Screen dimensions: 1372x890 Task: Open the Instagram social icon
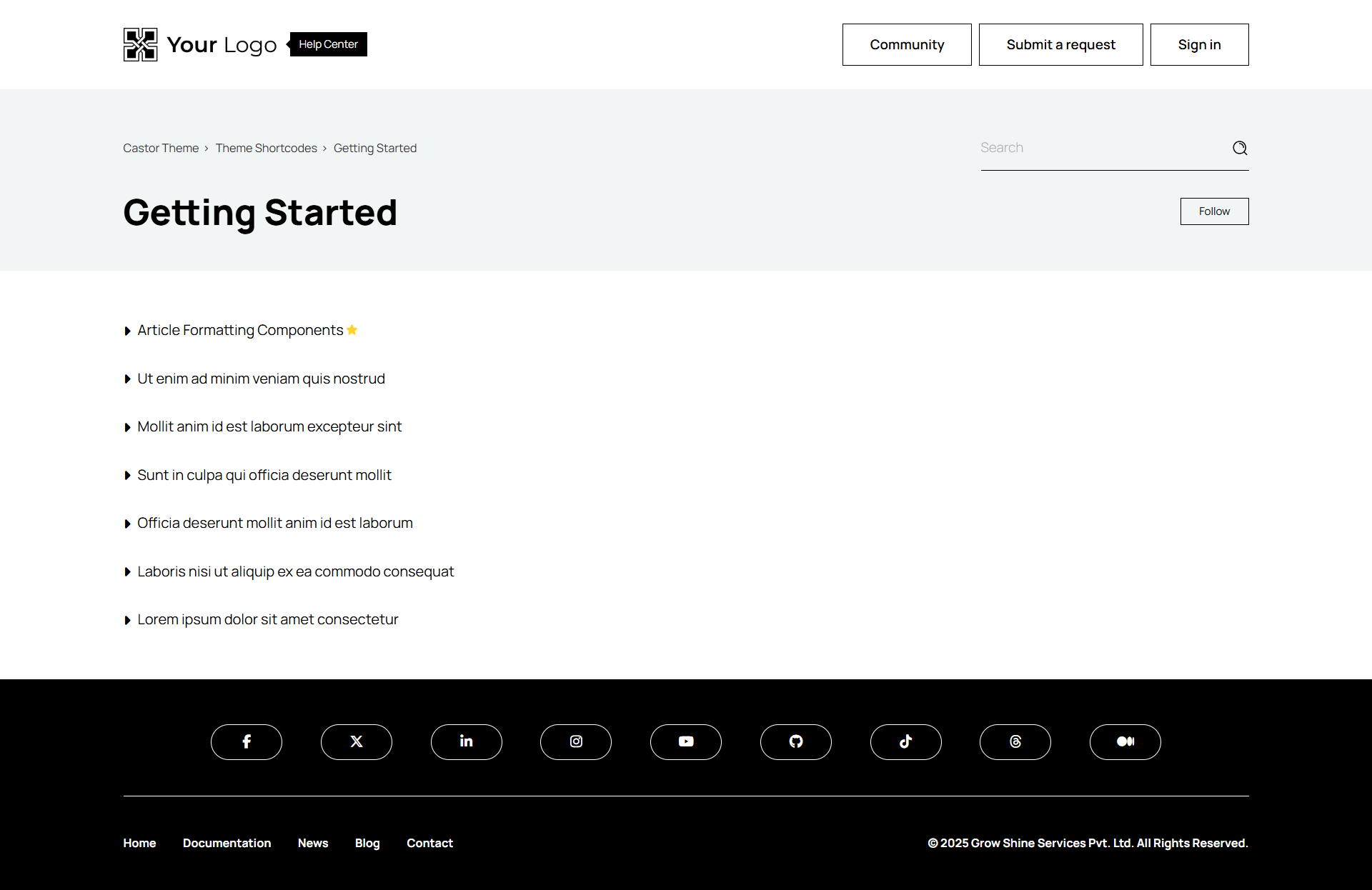click(x=576, y=741)
